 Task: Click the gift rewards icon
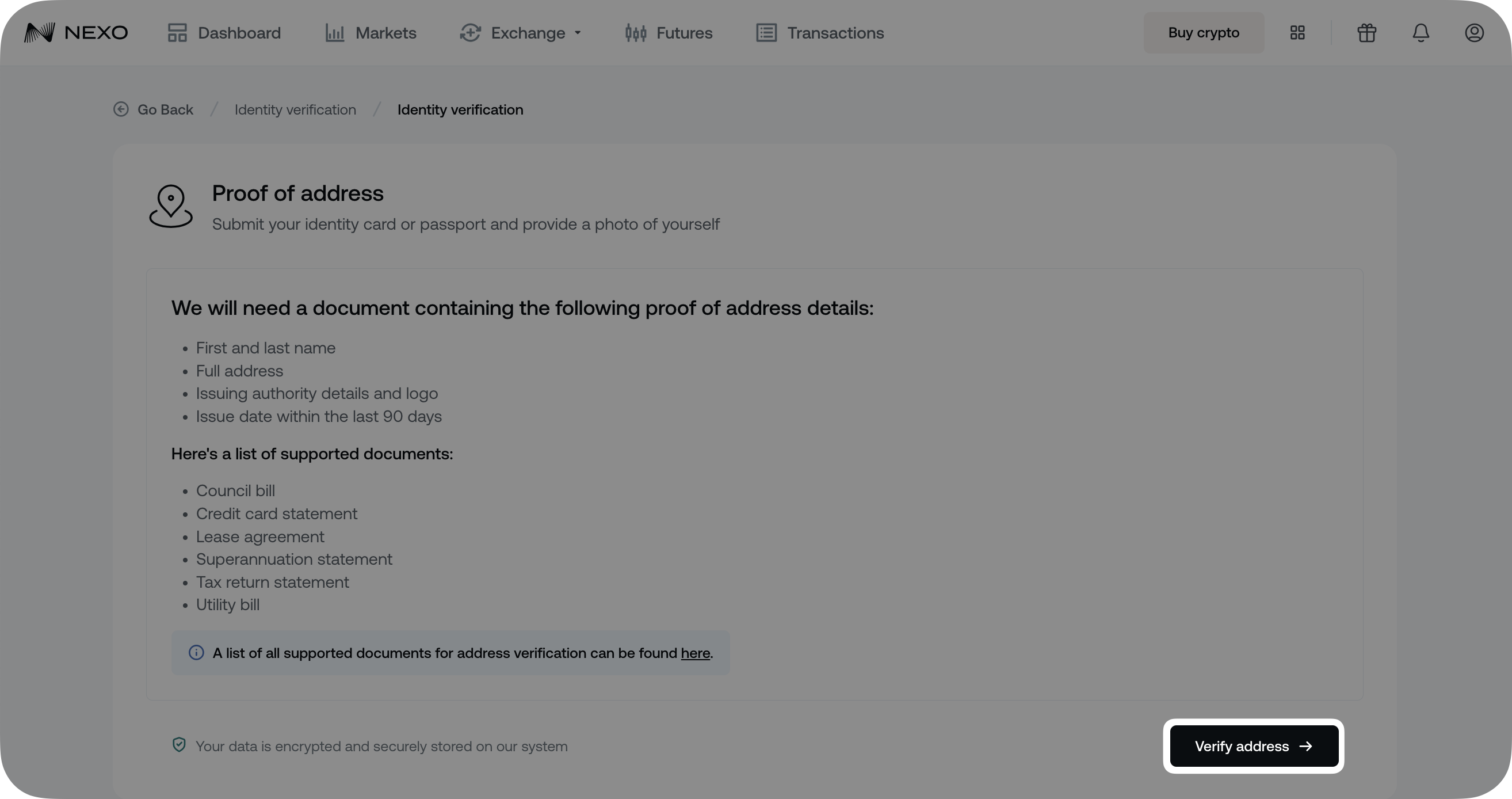click(1366, 33)
